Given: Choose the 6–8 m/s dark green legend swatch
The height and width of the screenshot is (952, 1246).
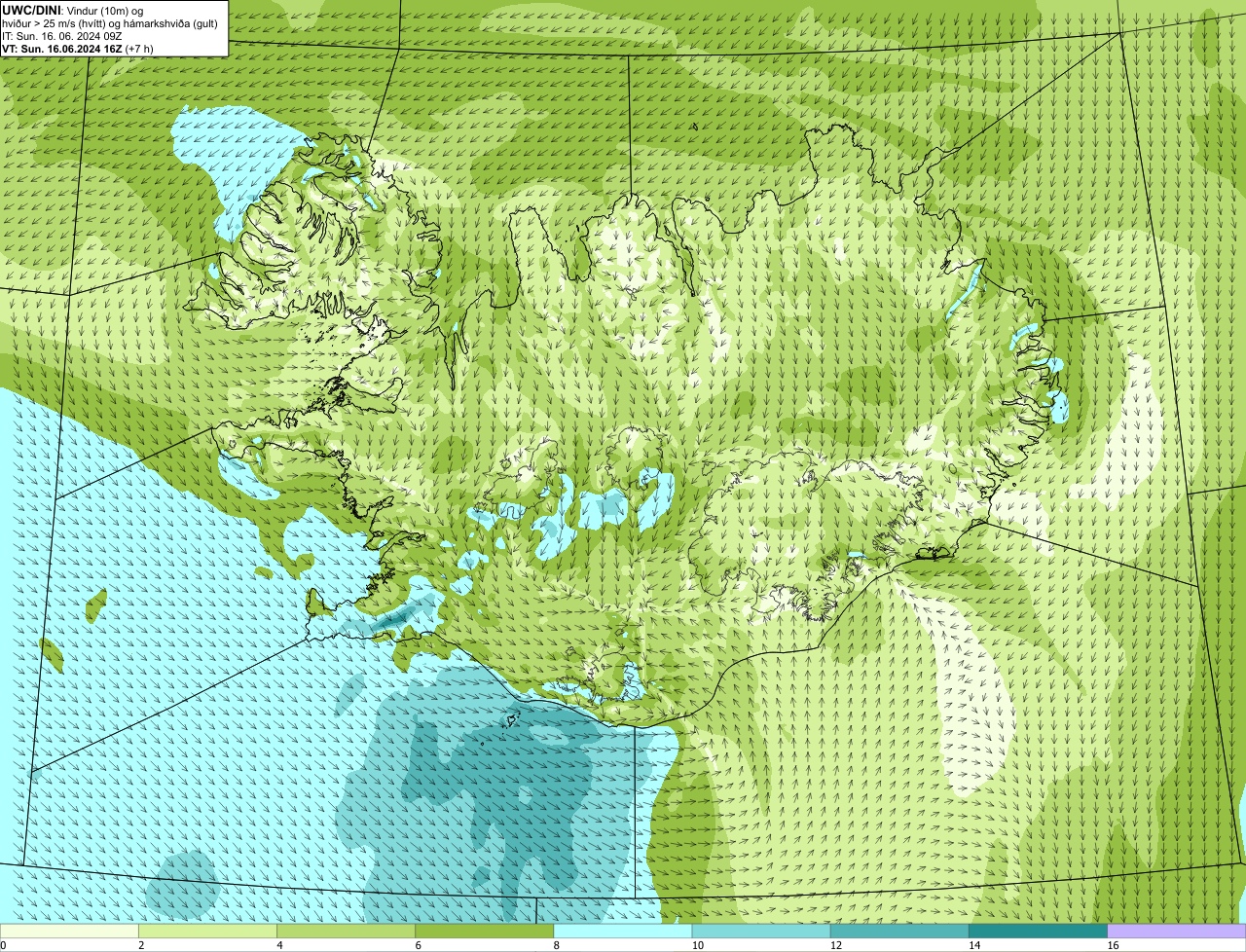Looking at the screenshot, I should tap(485, 932).
